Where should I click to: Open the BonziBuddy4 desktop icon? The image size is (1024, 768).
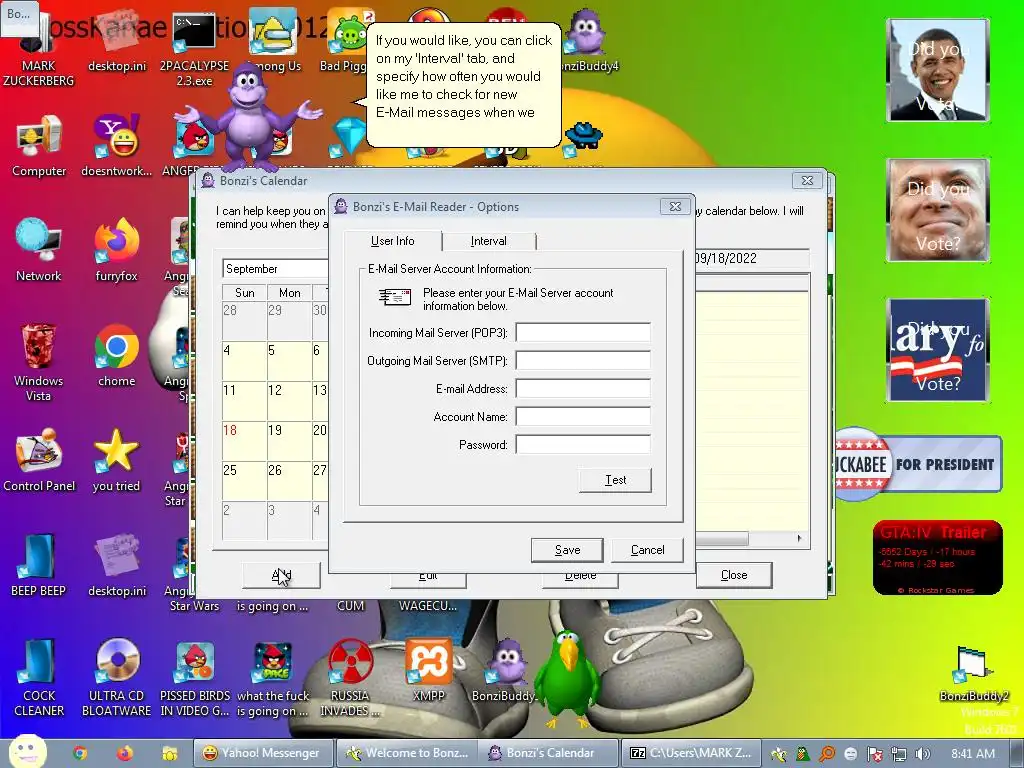[586, 40]
